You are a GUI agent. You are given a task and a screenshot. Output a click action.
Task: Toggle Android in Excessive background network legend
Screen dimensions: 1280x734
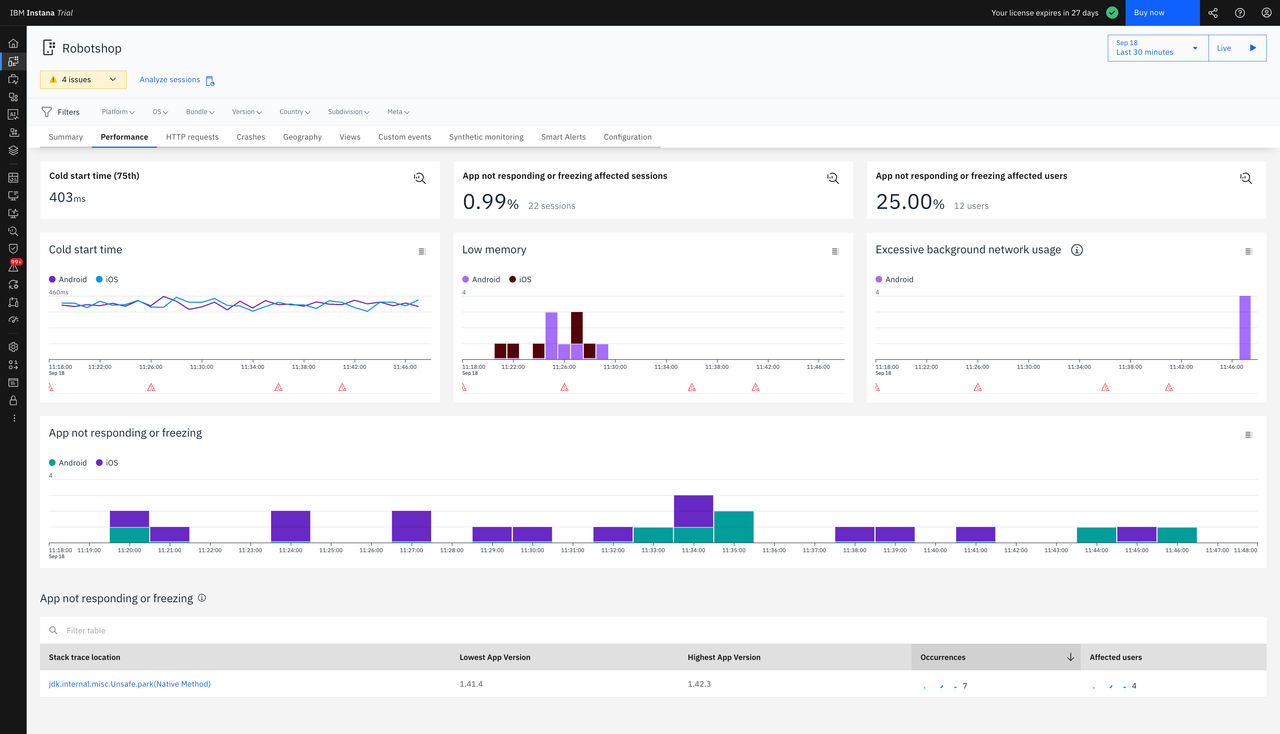[x=894, y=279]
